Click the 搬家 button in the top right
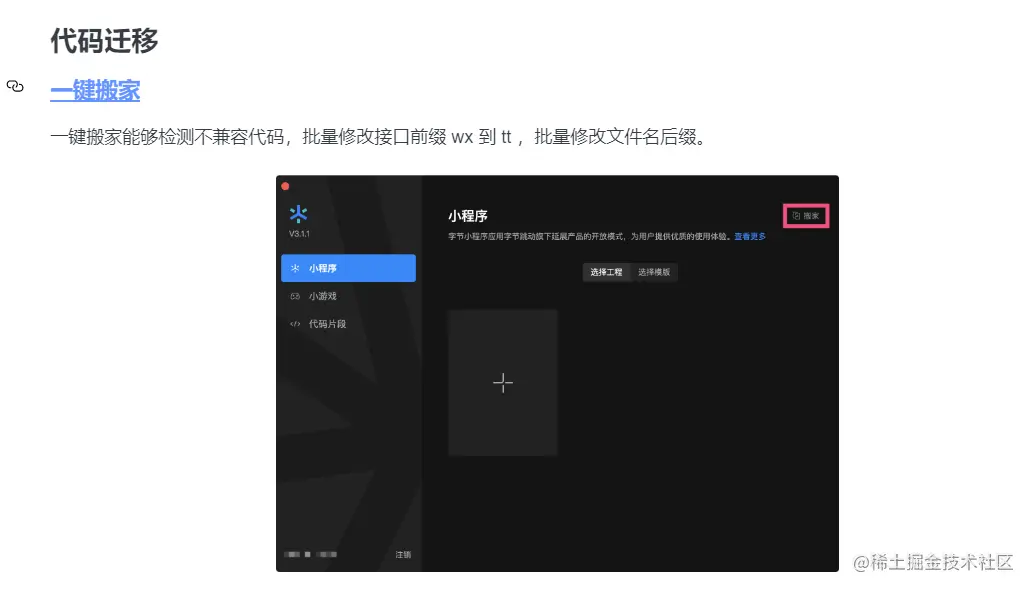This screenshot has height=591, width=1032. [806, 216]
